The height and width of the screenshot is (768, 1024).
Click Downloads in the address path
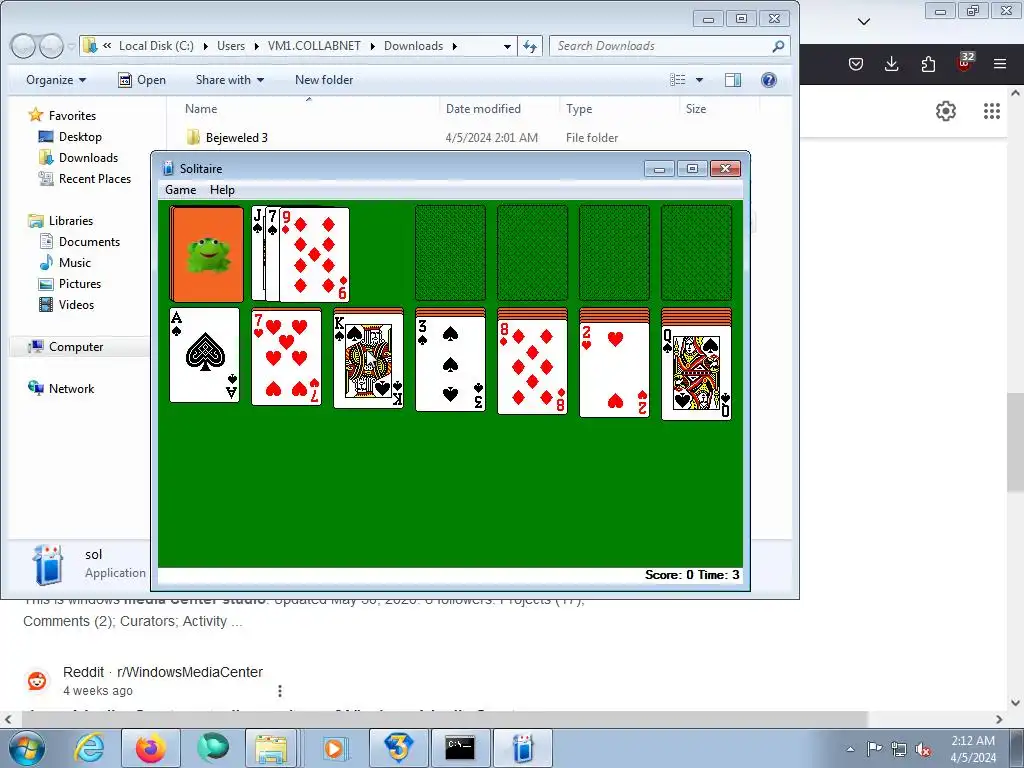(x=413, y=46)
